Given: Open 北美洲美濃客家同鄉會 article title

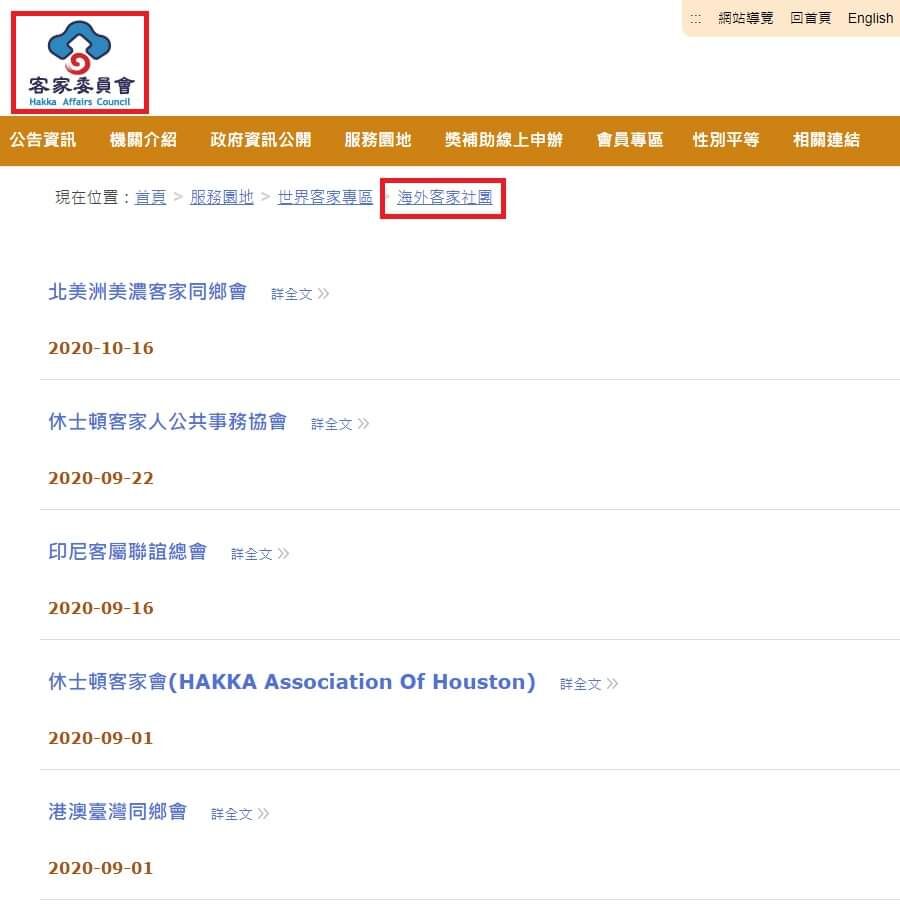Looking at the screenshot, I should click(147, 292).
